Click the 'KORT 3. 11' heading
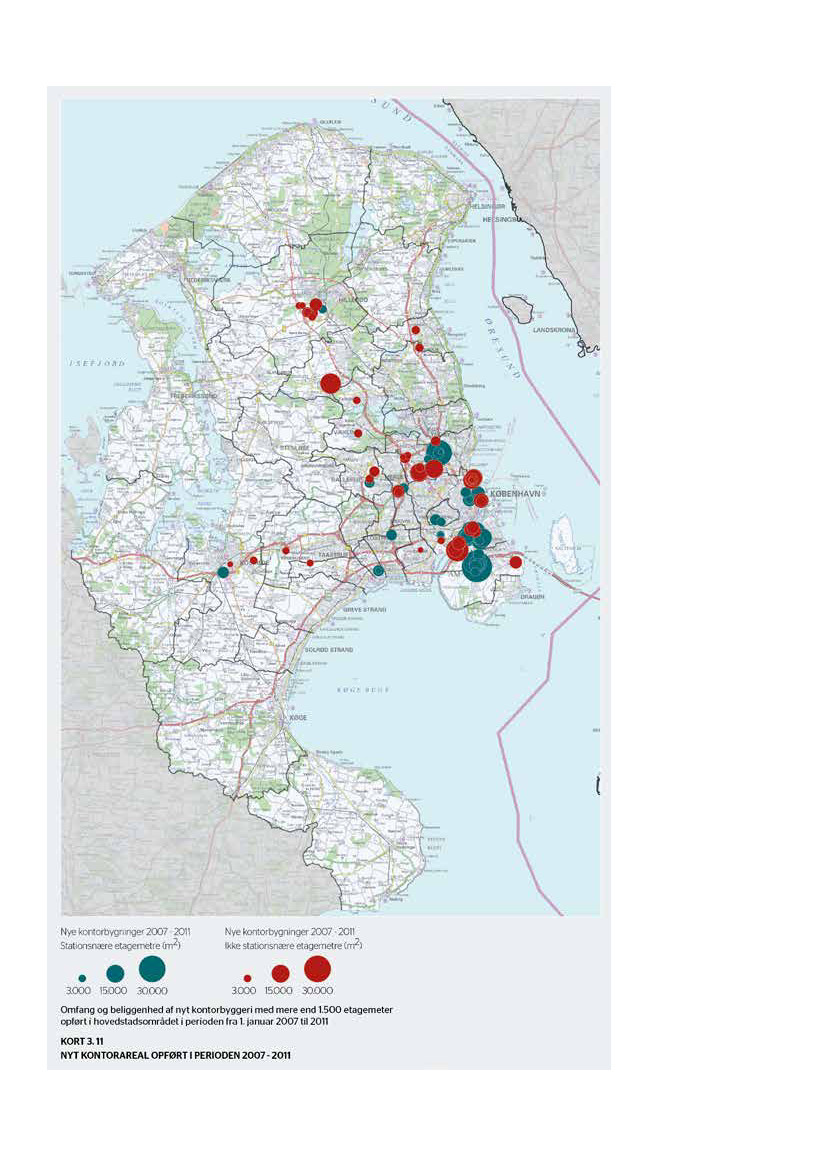Image resolution: width=827 pixels, height=1169 pixels. 82,1042
